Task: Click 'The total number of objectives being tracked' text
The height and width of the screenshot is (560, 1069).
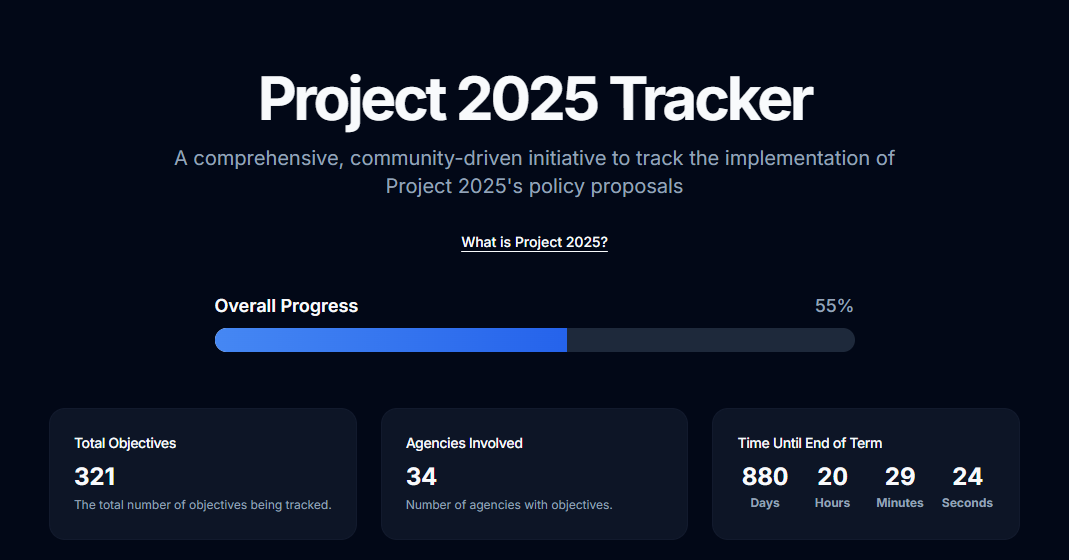Action: 202,505
